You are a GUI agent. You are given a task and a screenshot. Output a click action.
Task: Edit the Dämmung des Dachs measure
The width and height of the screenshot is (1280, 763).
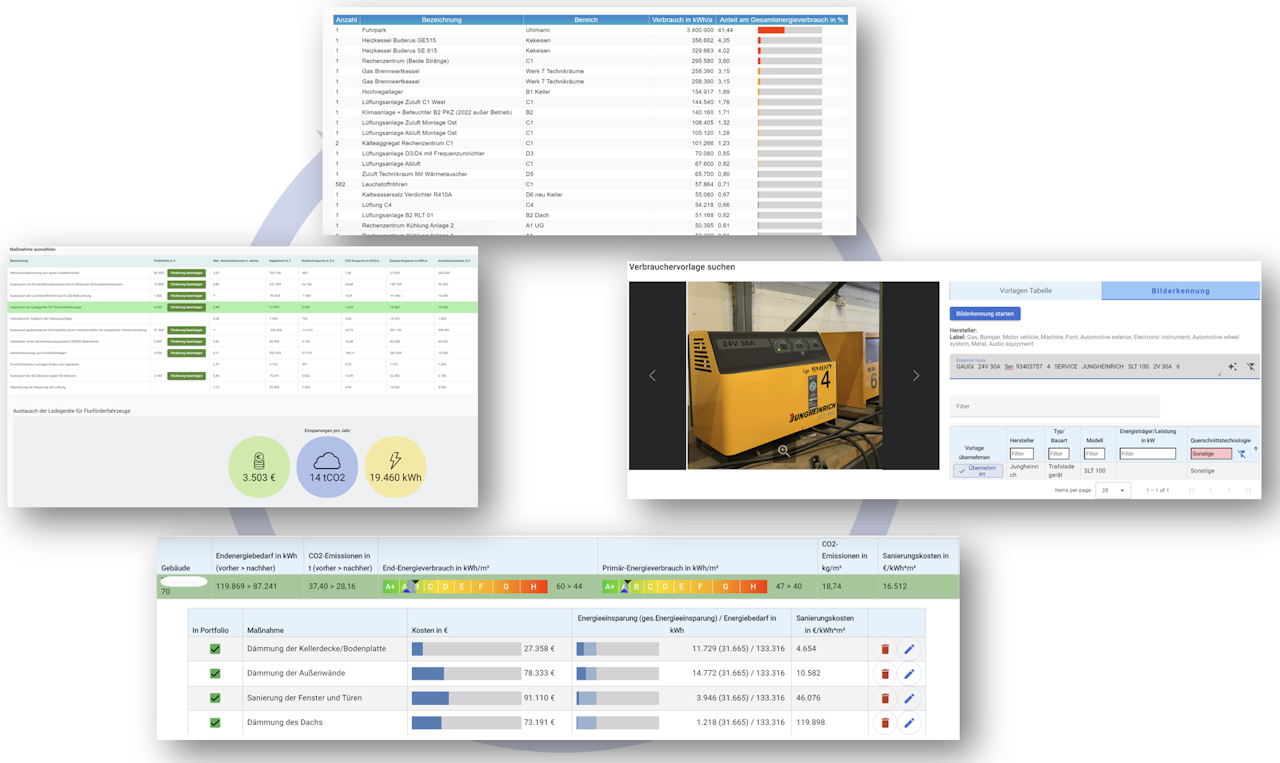click(x=909, y=722)
